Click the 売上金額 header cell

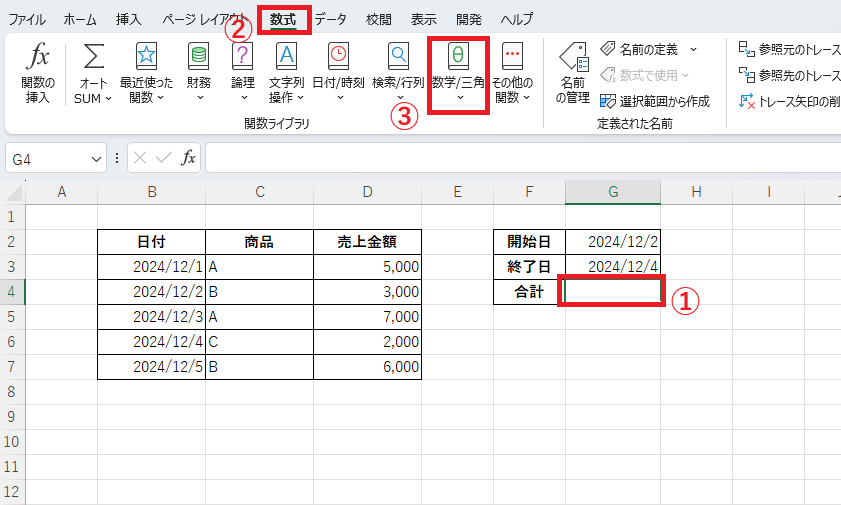pos(367,242)
